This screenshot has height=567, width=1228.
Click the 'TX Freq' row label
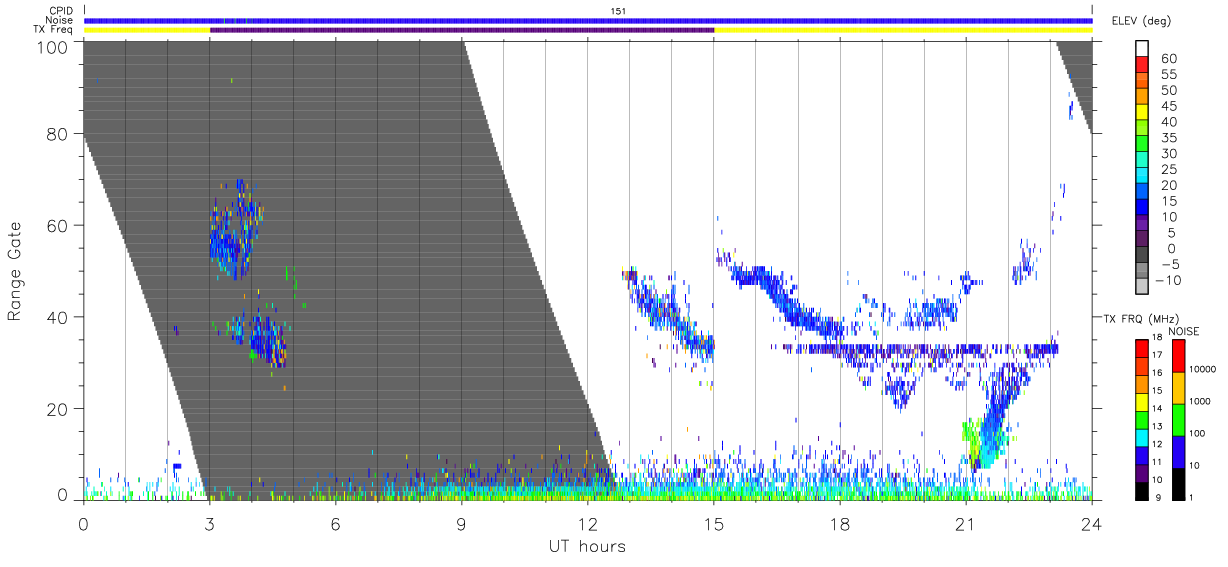click(54, 30)
